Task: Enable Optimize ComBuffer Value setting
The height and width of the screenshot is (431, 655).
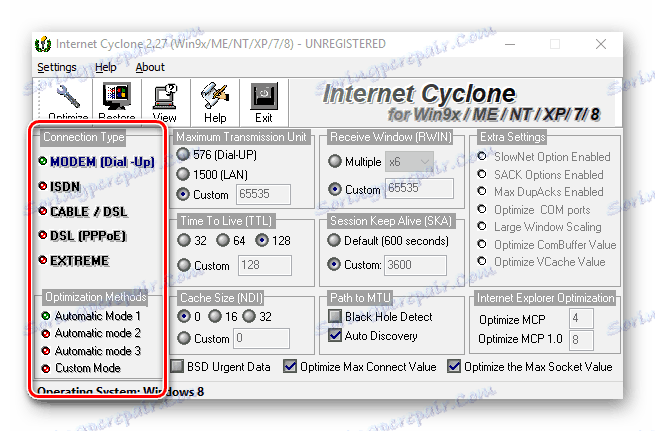Action: [482, 244]
